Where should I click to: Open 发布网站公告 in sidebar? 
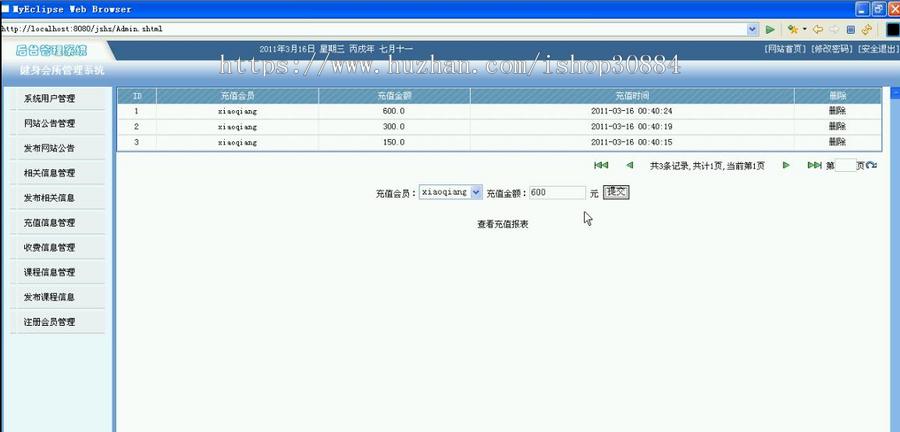coord(49,148)
